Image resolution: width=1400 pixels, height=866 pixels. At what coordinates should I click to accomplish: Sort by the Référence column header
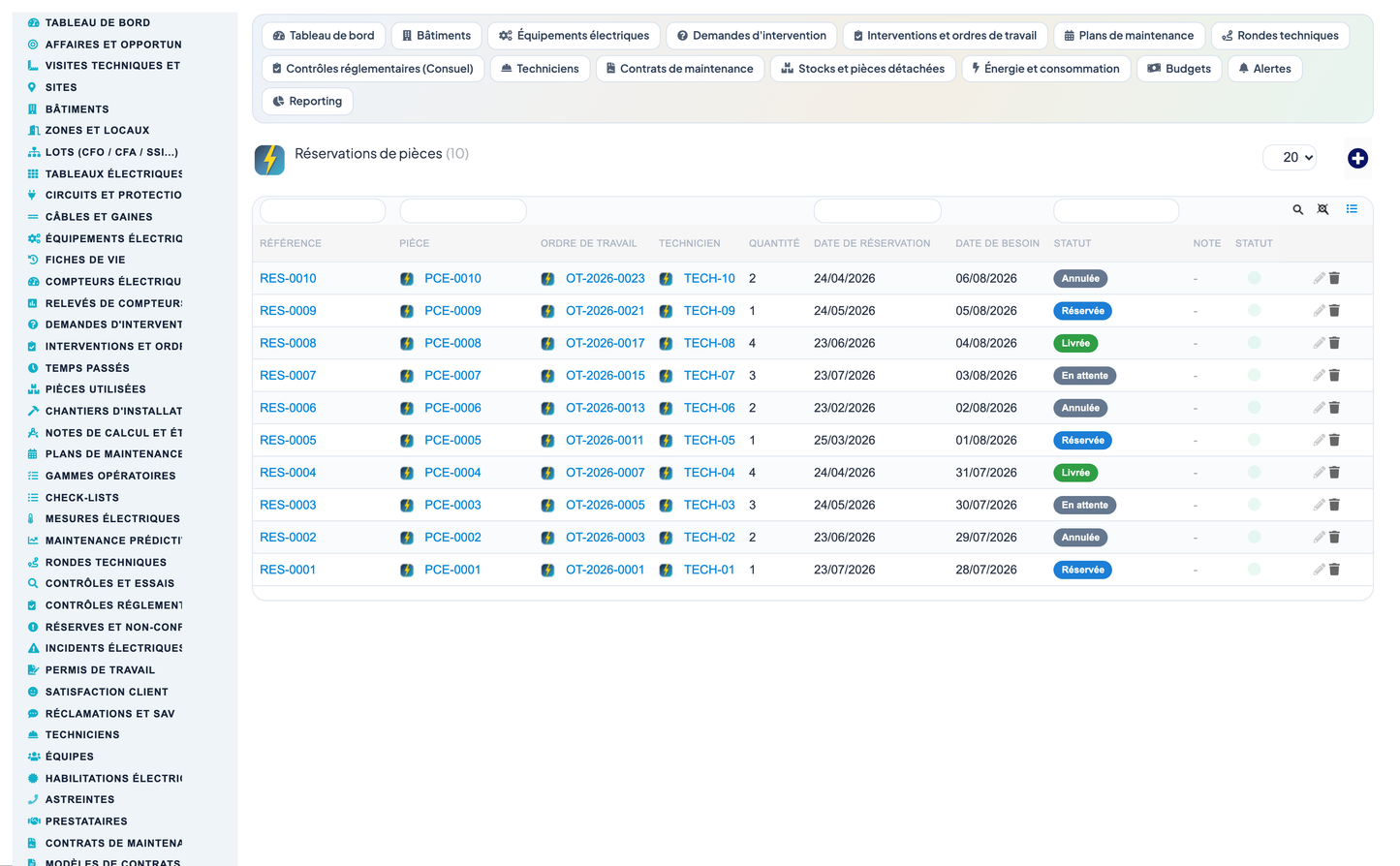[x=291, y=243]
